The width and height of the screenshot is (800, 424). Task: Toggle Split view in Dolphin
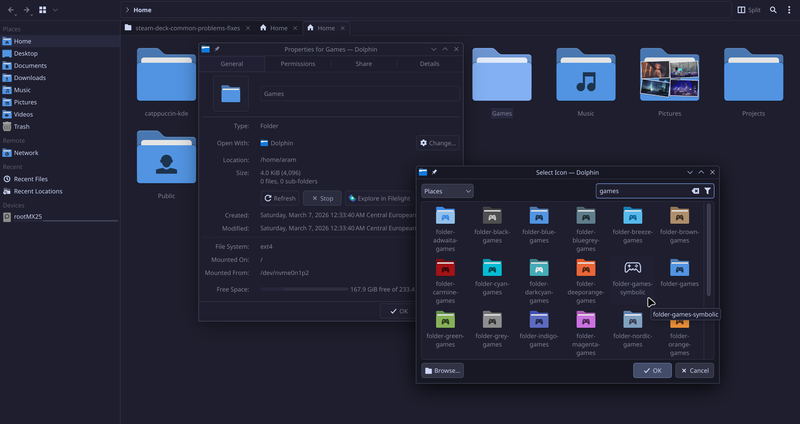pyautogui.click(x=749, y=10)
